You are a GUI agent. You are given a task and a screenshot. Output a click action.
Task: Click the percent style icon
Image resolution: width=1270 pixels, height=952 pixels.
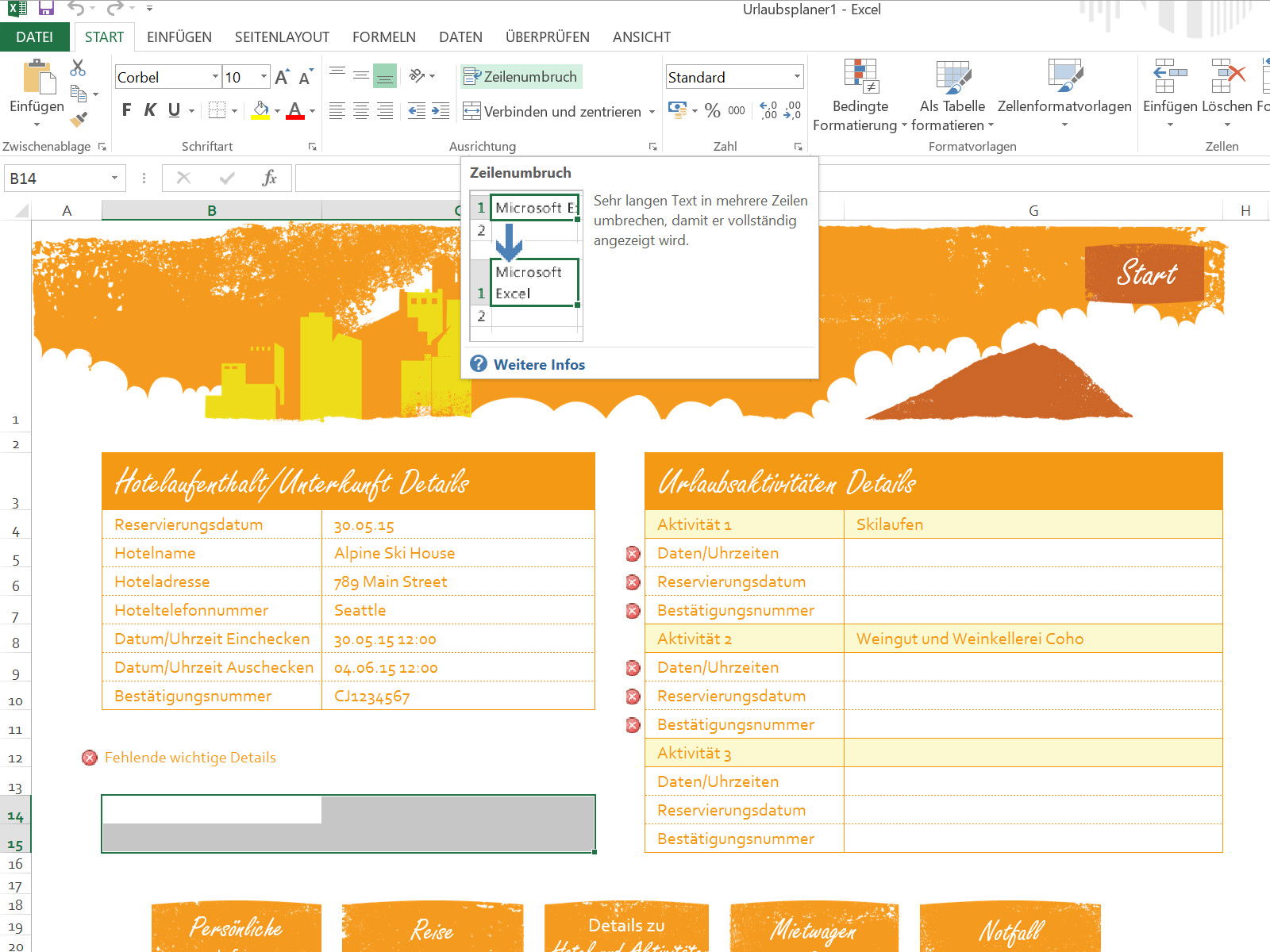(x=713, y=110)
